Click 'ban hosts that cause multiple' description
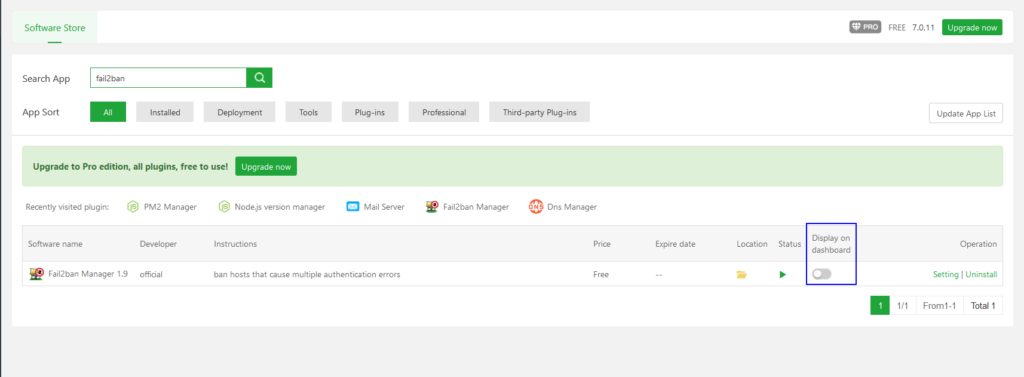The image size is (1024, 377). [307, 274]
